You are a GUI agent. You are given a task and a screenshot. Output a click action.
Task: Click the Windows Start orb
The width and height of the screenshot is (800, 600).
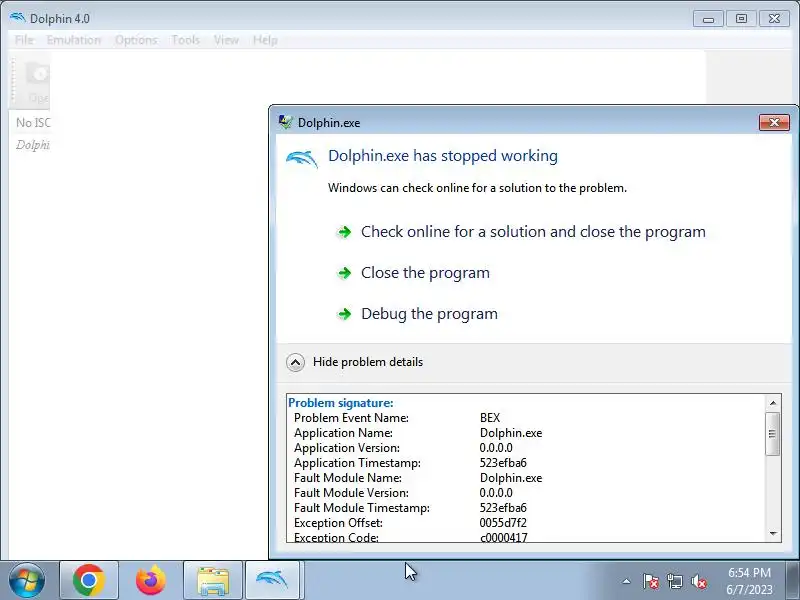click(x=27, y=580)
